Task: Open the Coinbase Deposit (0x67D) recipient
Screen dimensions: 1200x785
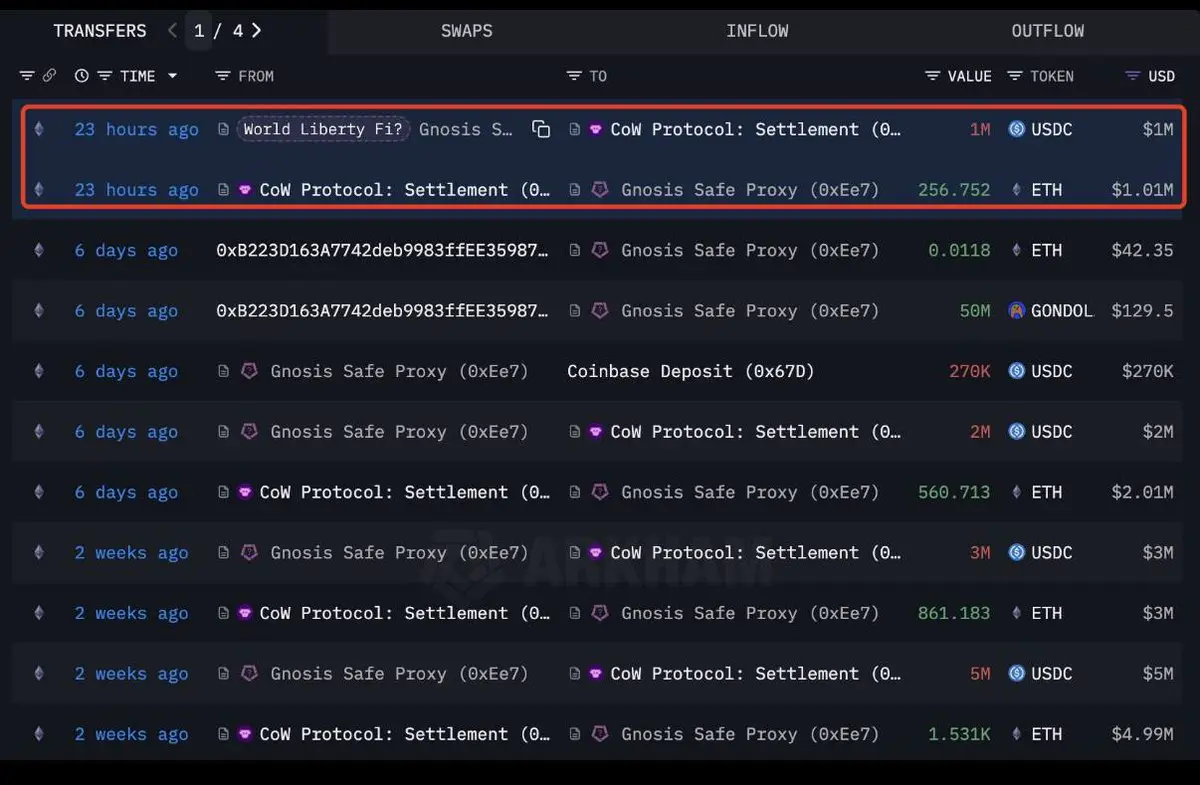Action: click(x=691, y=371)
